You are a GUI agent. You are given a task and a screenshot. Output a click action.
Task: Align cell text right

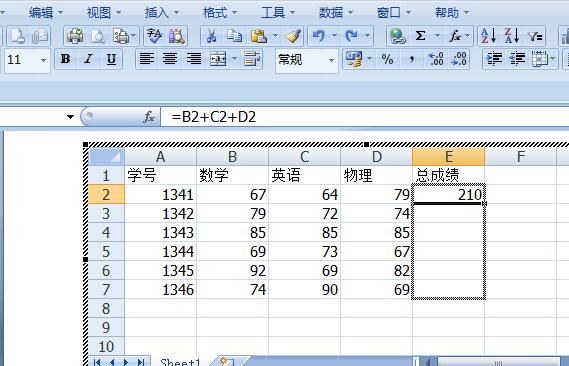(194, 59)
